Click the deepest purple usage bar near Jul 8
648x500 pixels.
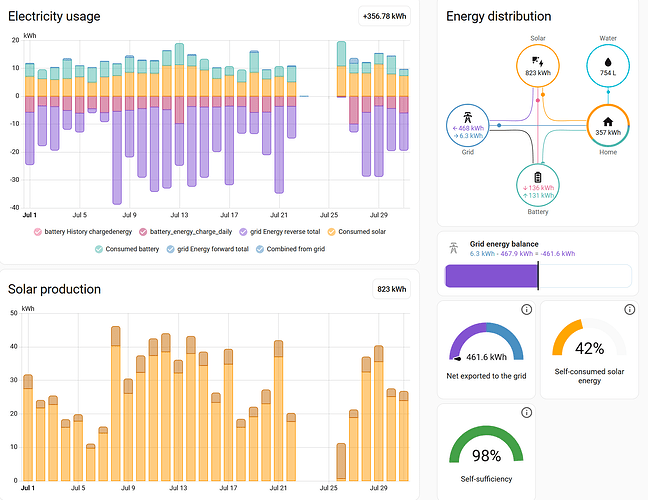[117, 157]
